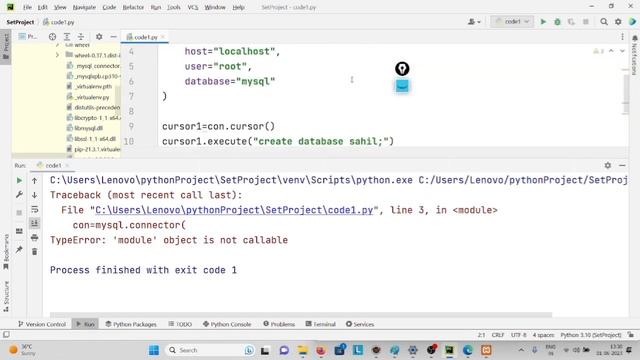Click horizontal scrollbar in Run console
This screenshot has width=640, height=360.
tap(301, 315)
